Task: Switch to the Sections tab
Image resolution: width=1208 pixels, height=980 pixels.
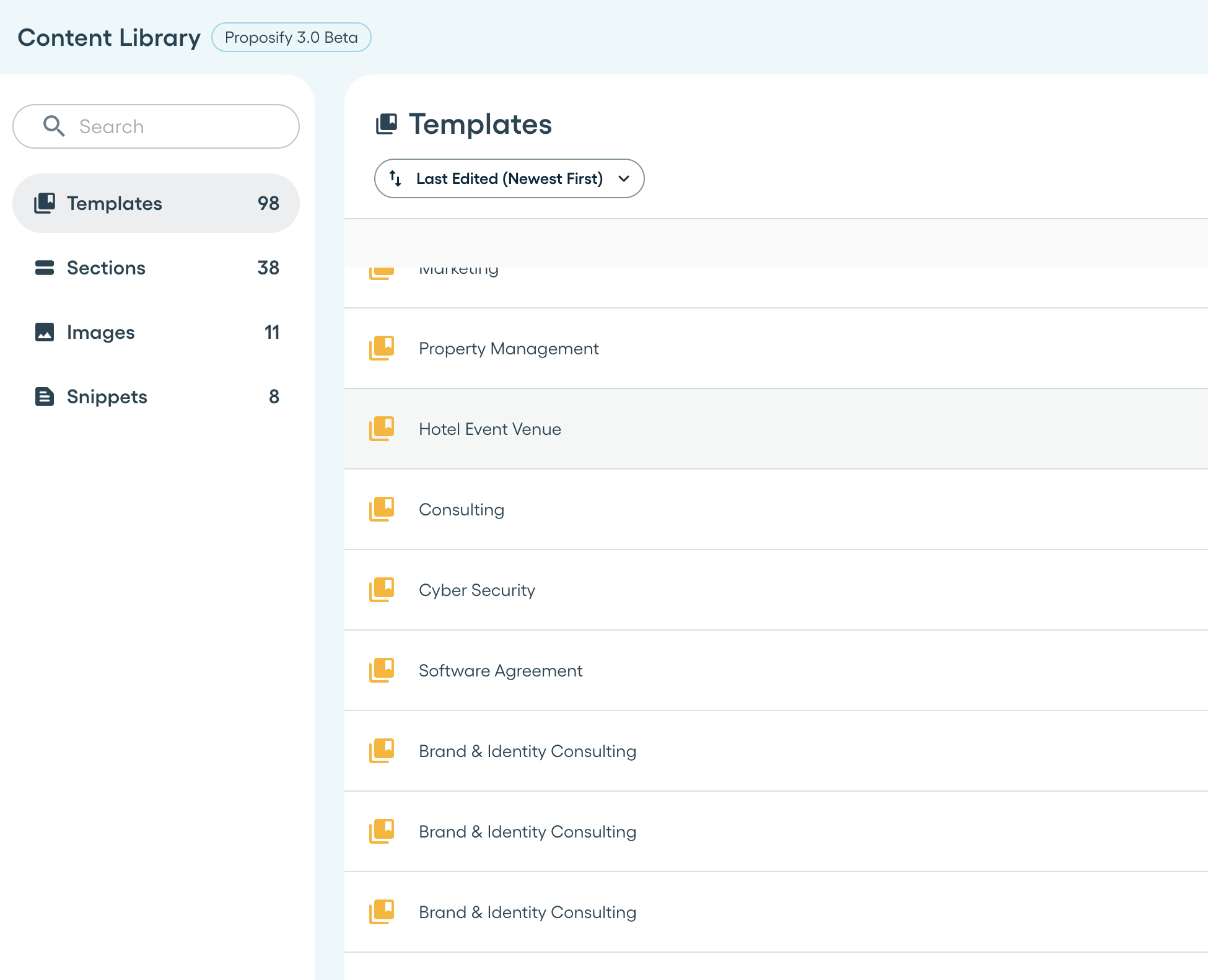Action: 156,268
